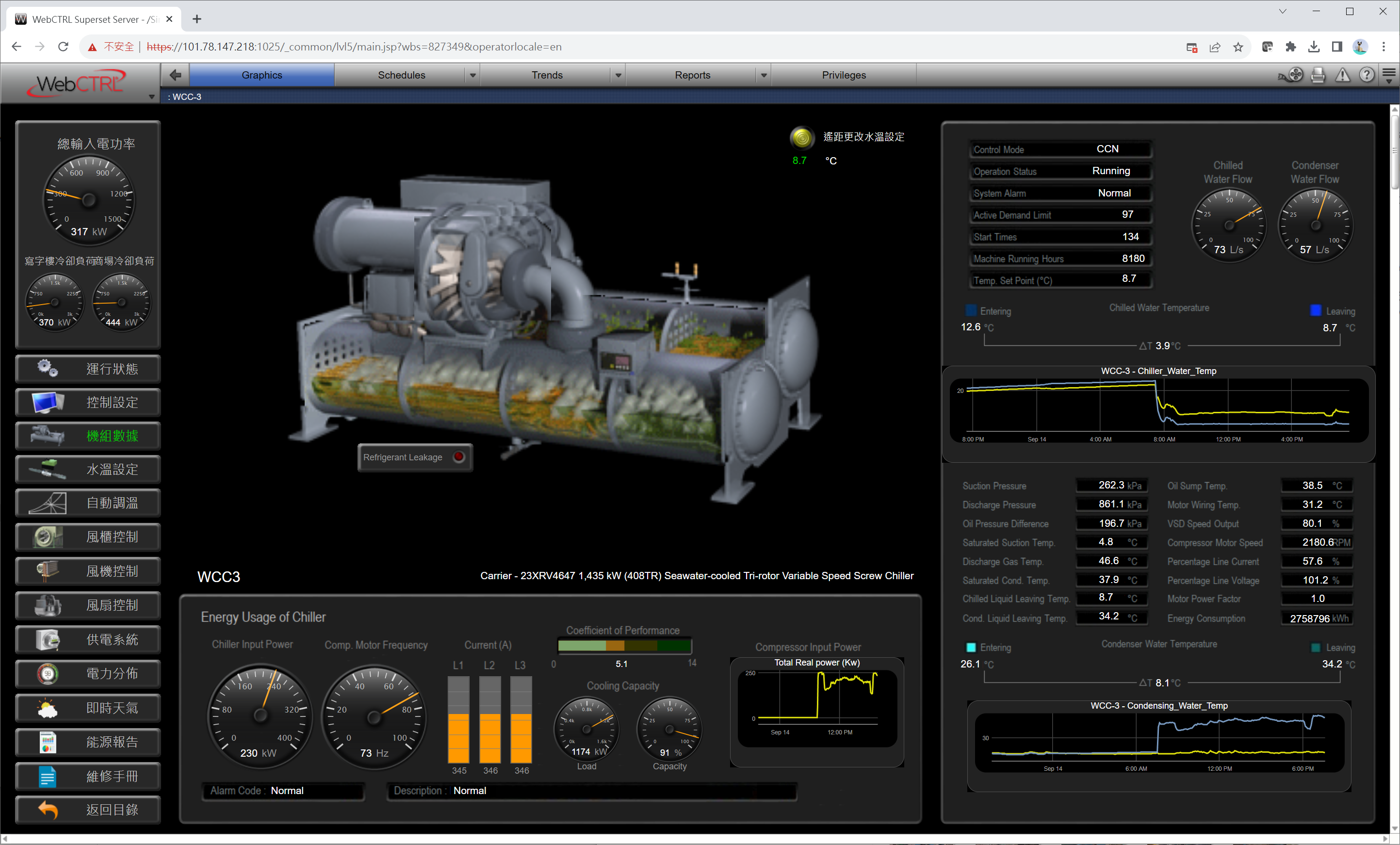Click the not secure warning icon
The width and height of the screenshot is (1400, 845).
click(x=92, y=47)
